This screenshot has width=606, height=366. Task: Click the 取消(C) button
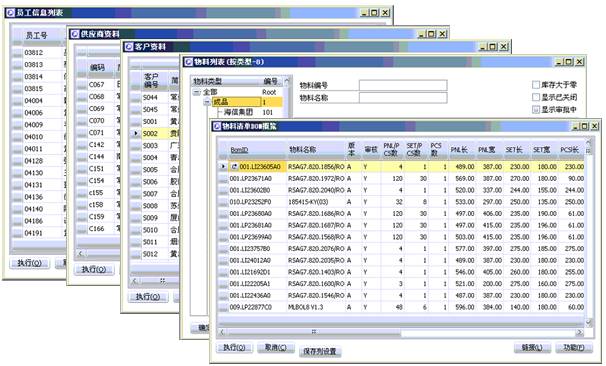tap(276, 347)
